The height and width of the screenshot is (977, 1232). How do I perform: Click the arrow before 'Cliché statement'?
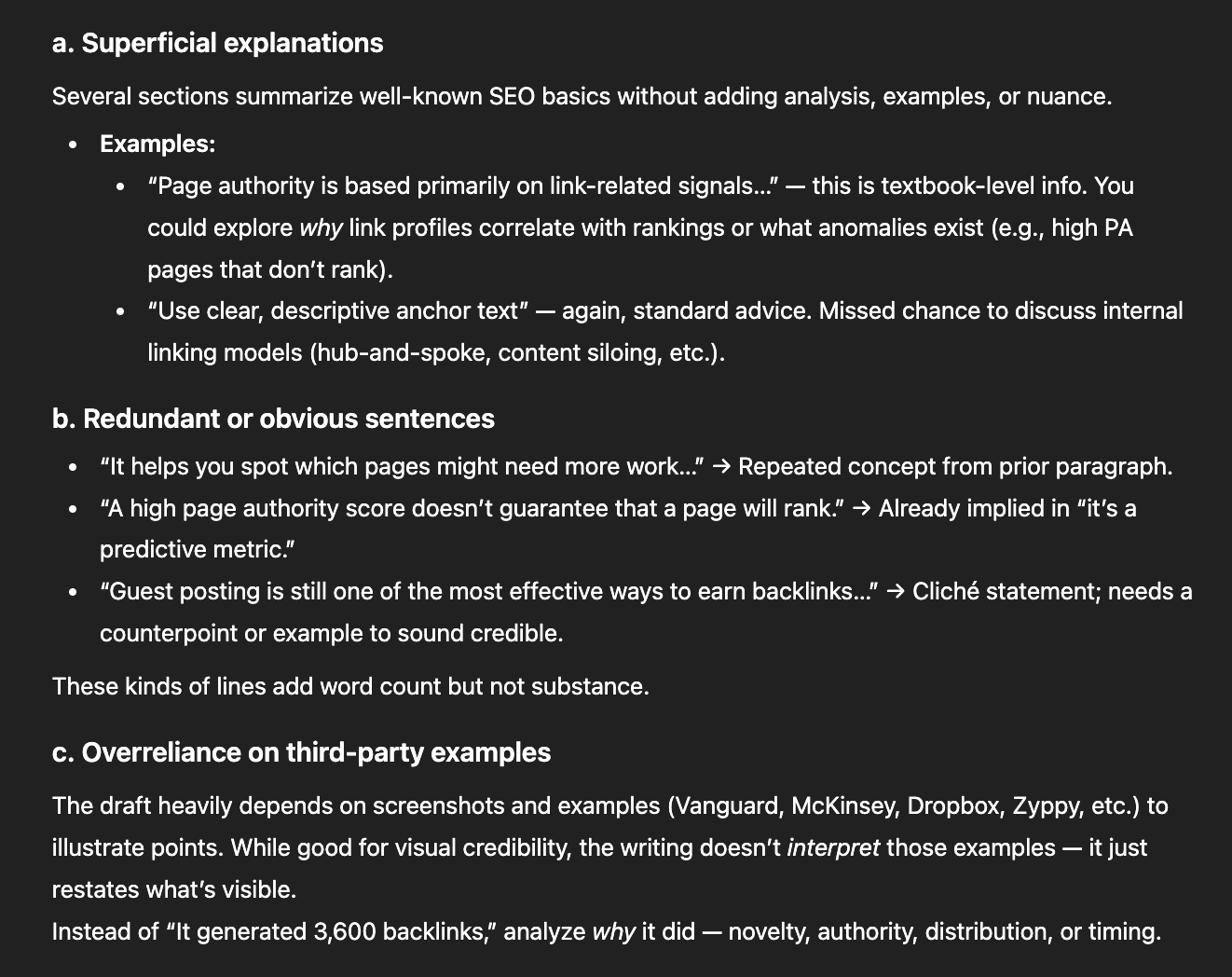(895, 592)
